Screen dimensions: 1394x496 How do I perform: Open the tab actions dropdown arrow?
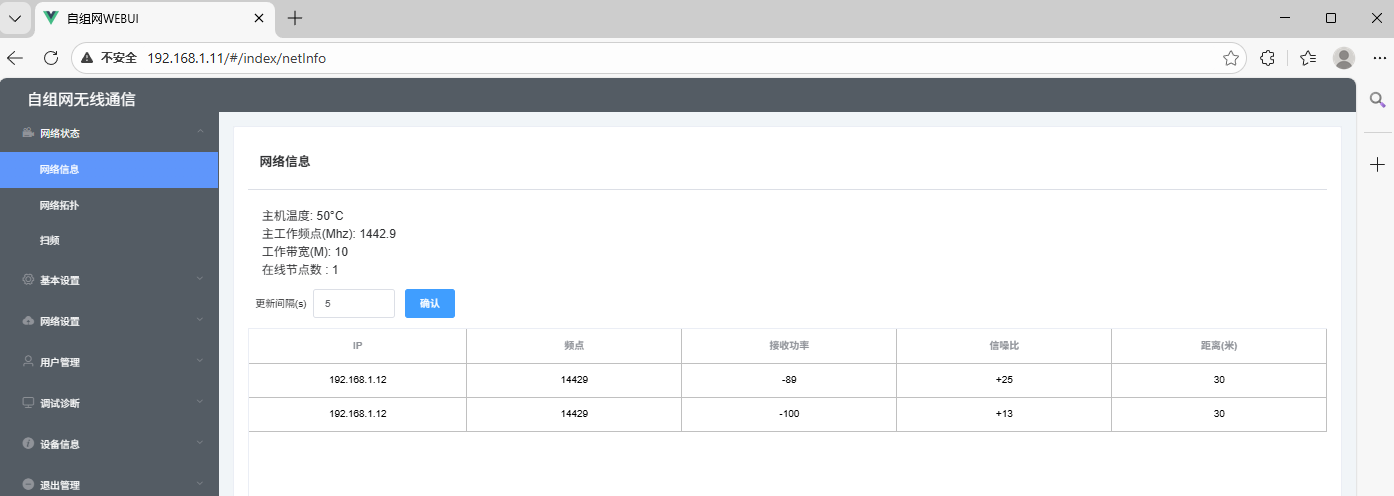coord(15,18)
